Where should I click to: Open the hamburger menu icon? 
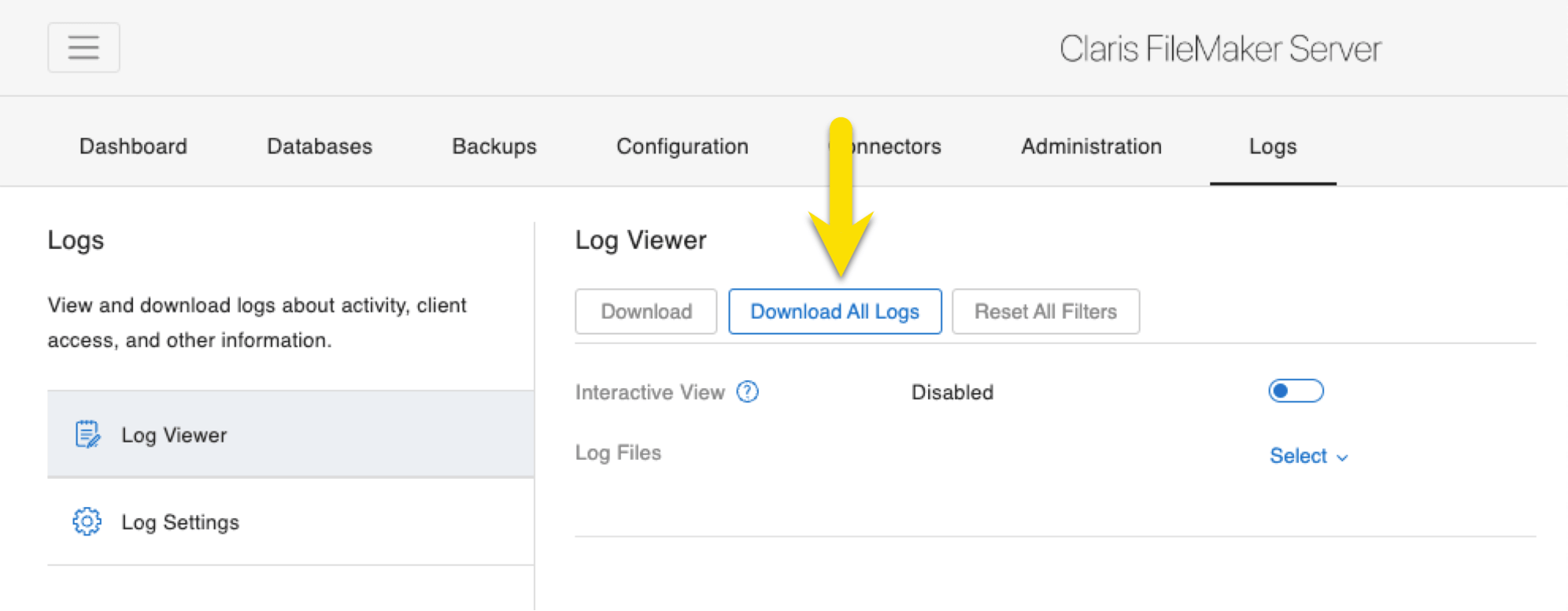click(x=83, y=47)
